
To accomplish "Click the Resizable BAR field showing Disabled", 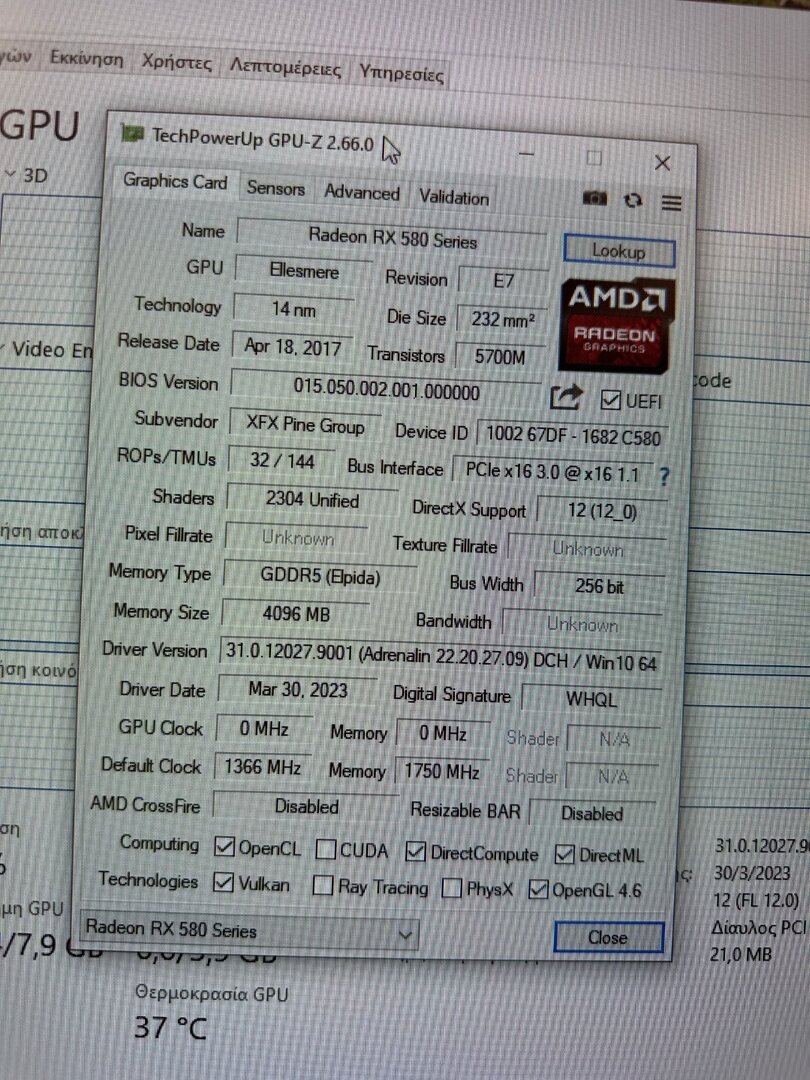I will [x=592, y=813].
